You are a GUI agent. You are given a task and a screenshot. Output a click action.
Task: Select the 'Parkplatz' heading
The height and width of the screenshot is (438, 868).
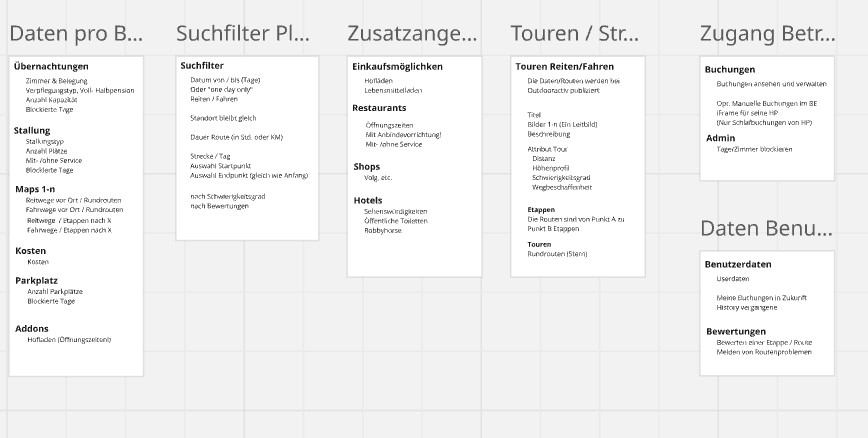(35, 280)
